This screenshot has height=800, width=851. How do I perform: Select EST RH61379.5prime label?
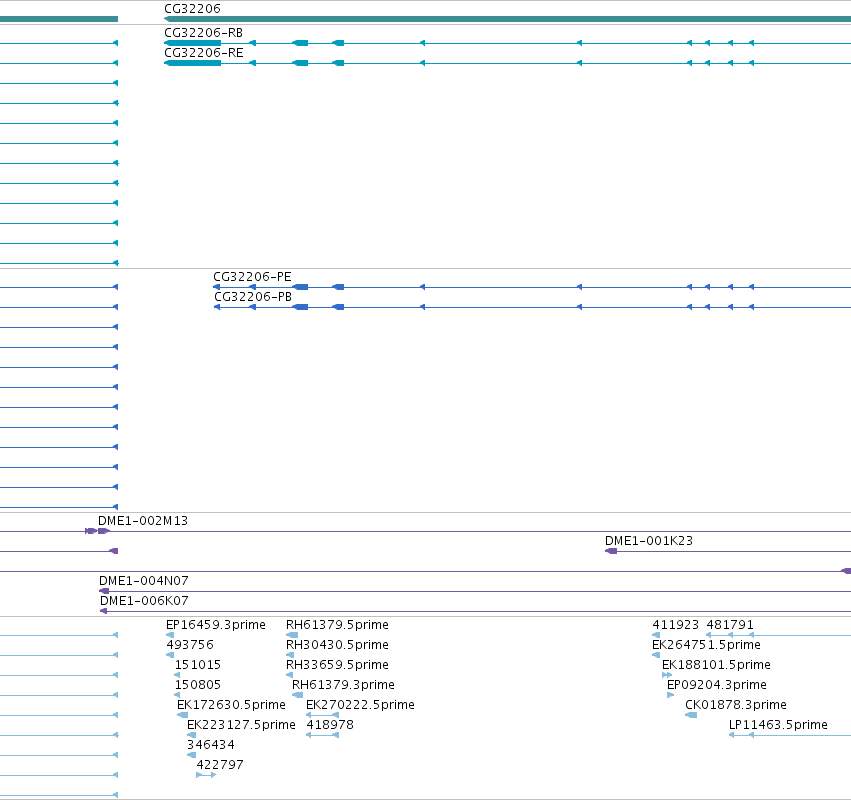tap(338, 625)
